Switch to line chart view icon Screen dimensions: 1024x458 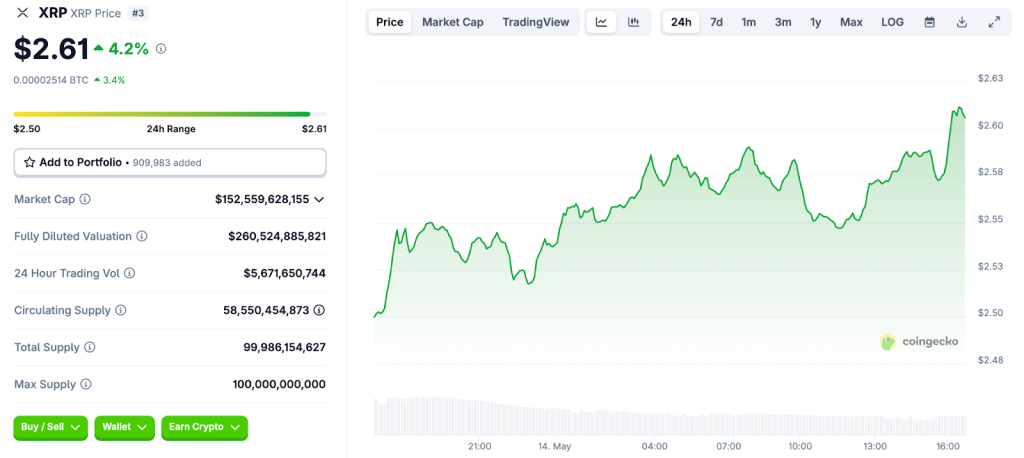point(601,22)
